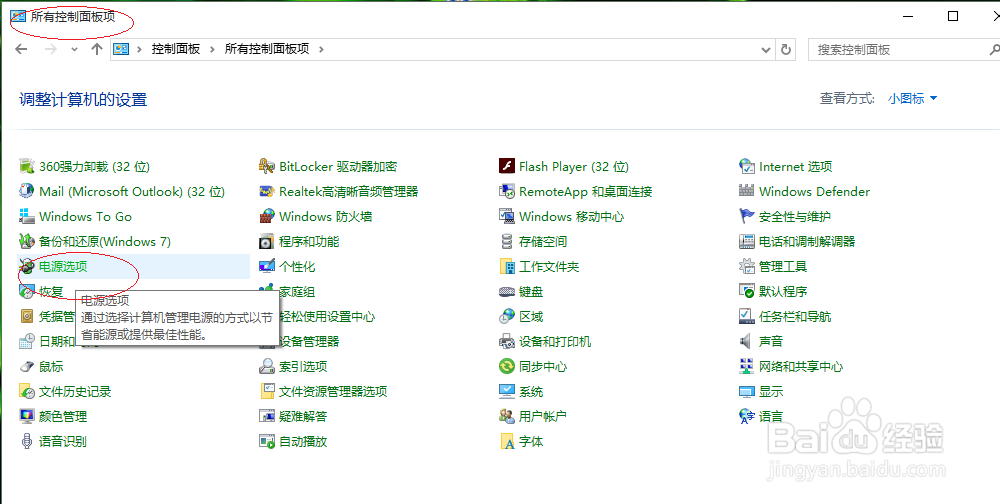1000x504 pixels.
Task: Refresh the control panel view
Action: point(786,50)
